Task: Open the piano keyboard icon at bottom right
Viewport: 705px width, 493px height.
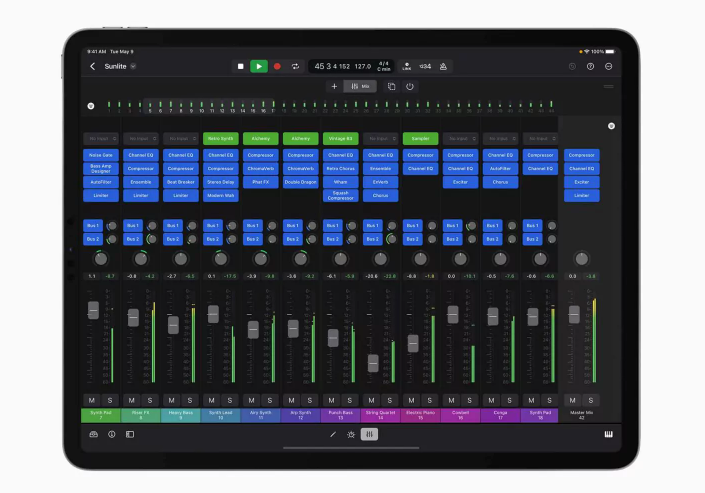Action: coord(608,435)
